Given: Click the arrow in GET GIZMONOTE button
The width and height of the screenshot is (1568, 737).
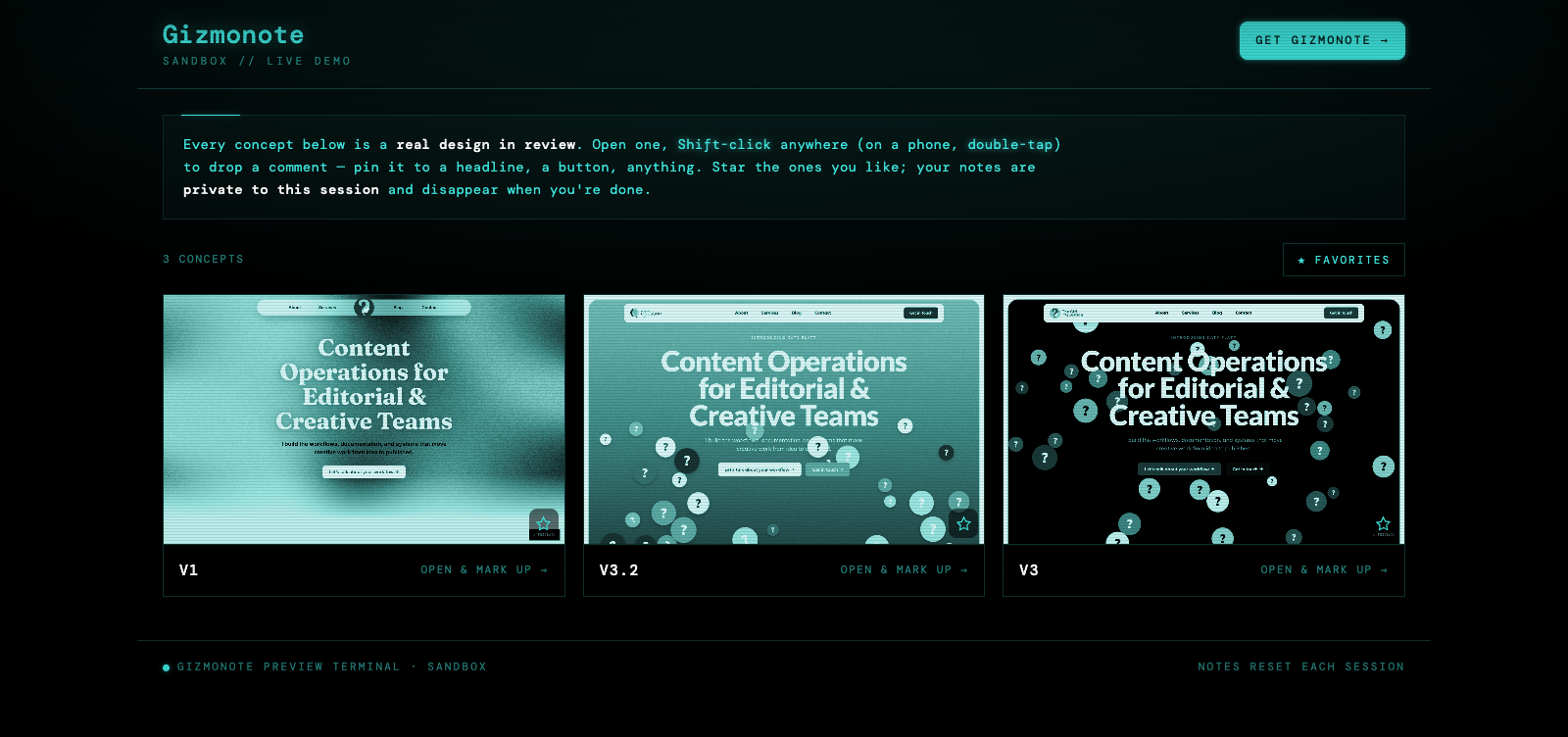Looking at the screenshot, I should click(1384, 40).
